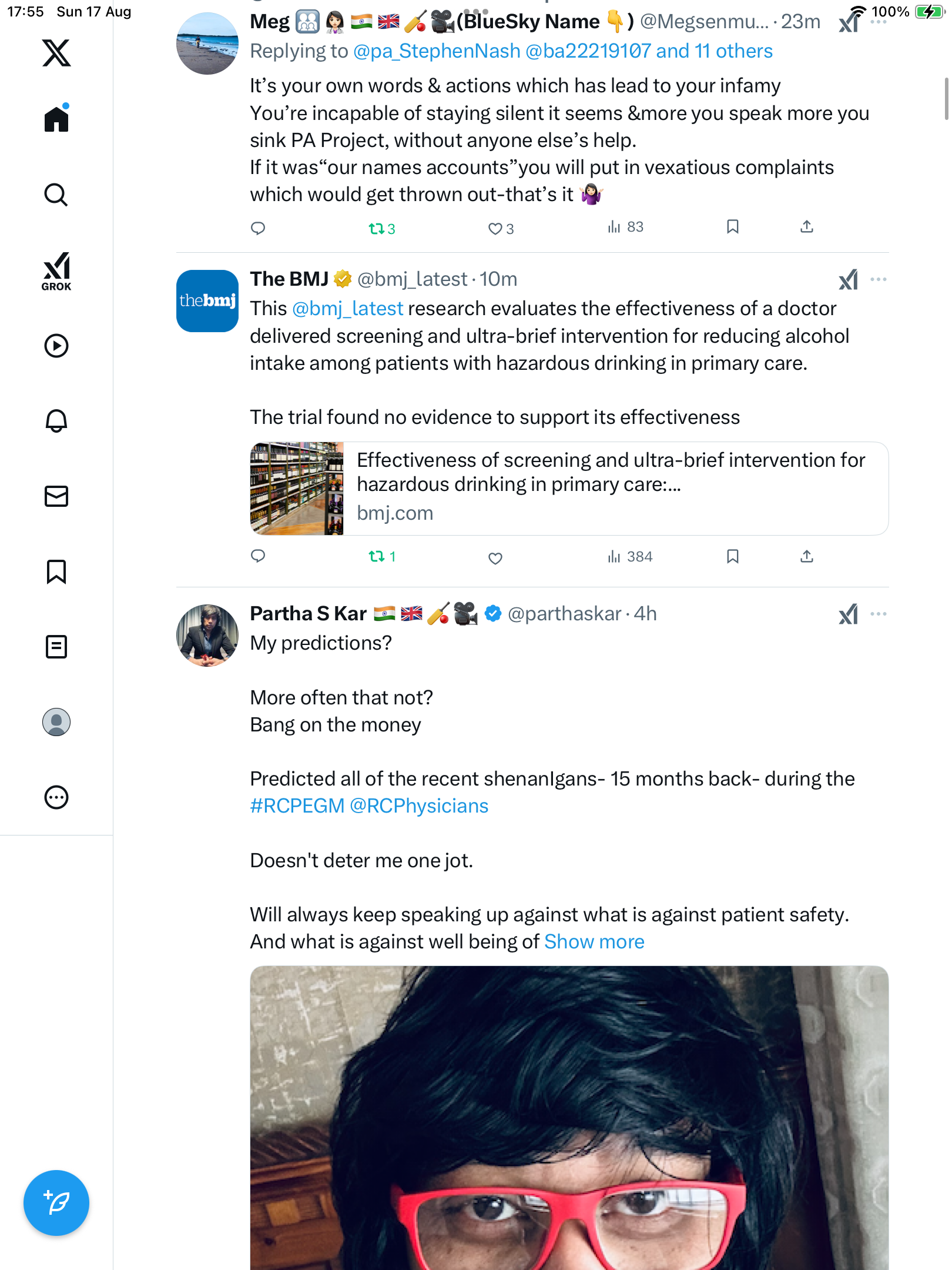
Task: Open the Notifications bell icon
Action: [x=56, y=421]
